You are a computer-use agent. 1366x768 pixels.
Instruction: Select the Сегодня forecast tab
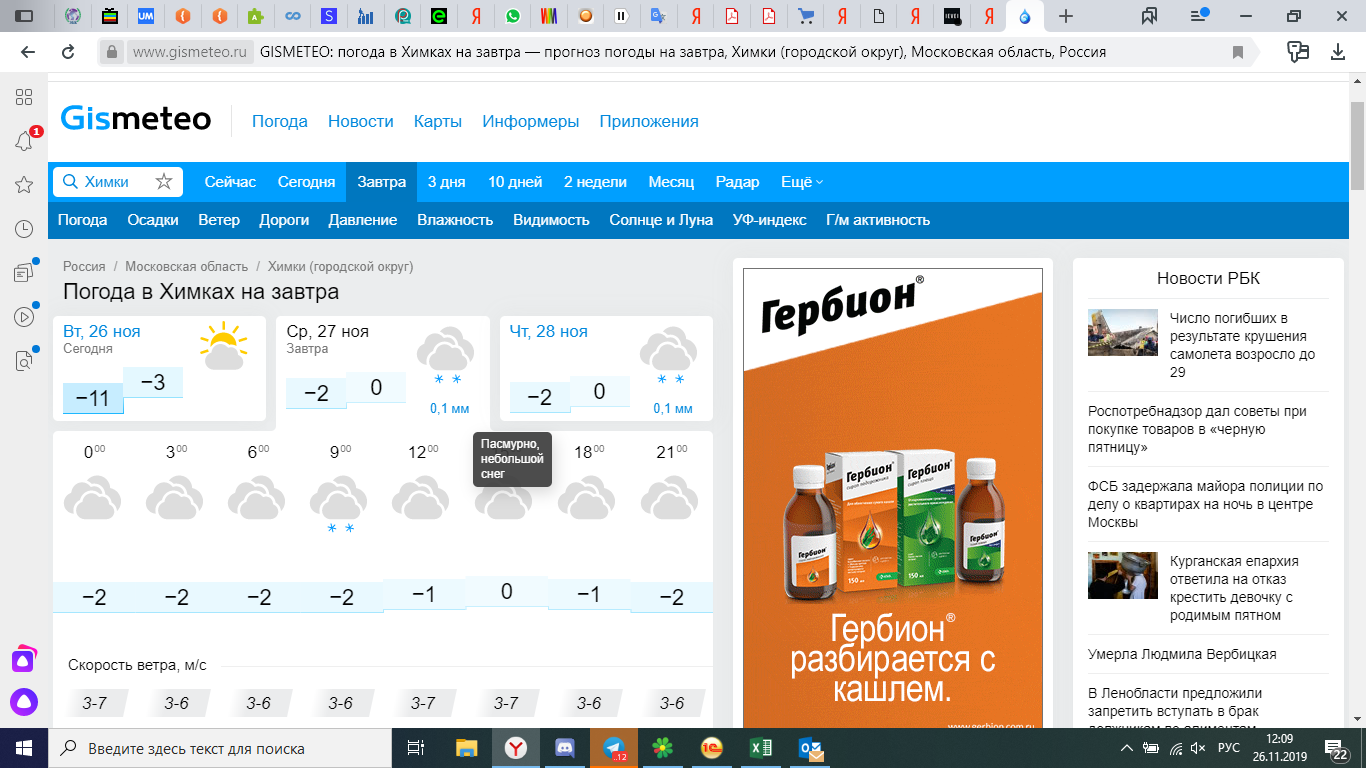[x=306, y=182]
